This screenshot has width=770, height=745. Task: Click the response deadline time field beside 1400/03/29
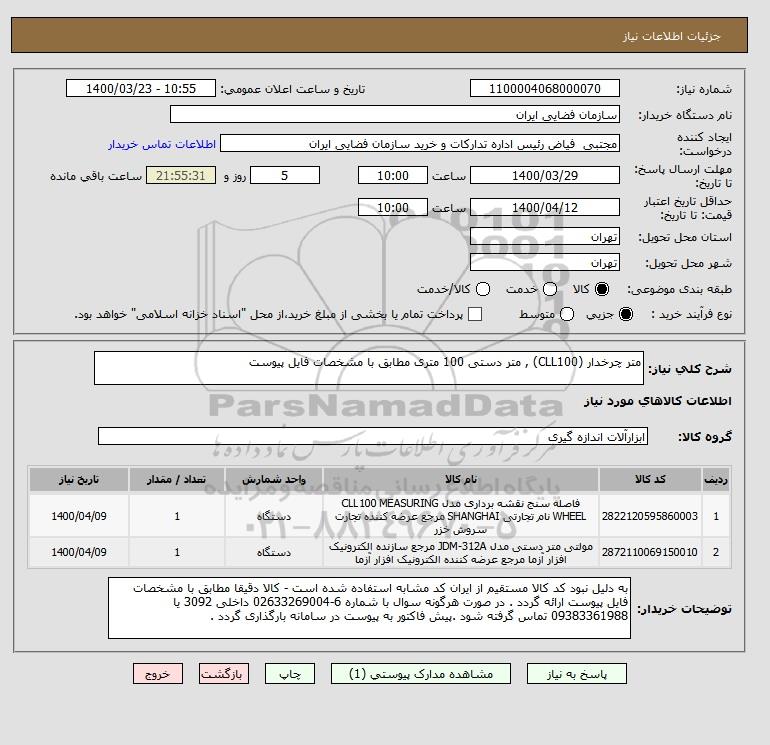click(x=393, y=175)
